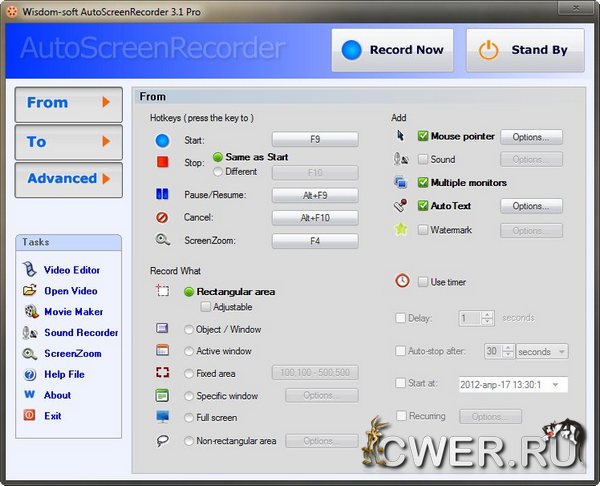The width and height of the screenshot is (600, 486).
Task: Select the Full screen radio option
Action: coord(189,418)
